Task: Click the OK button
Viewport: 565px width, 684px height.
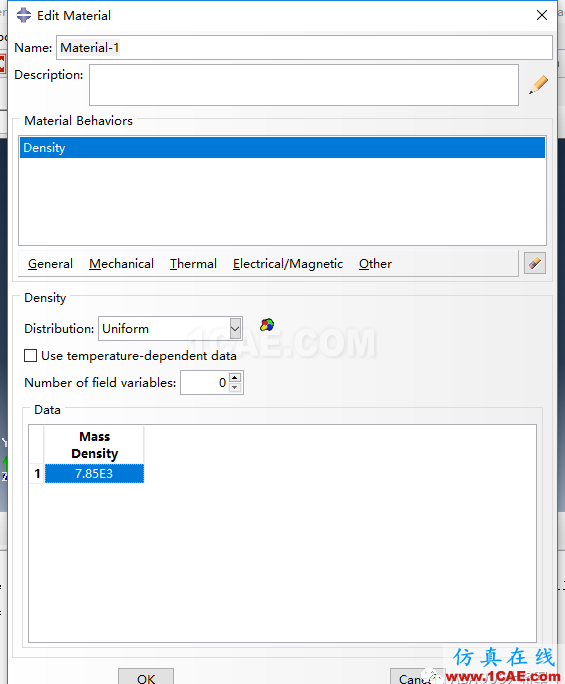Action: [146, 677]
